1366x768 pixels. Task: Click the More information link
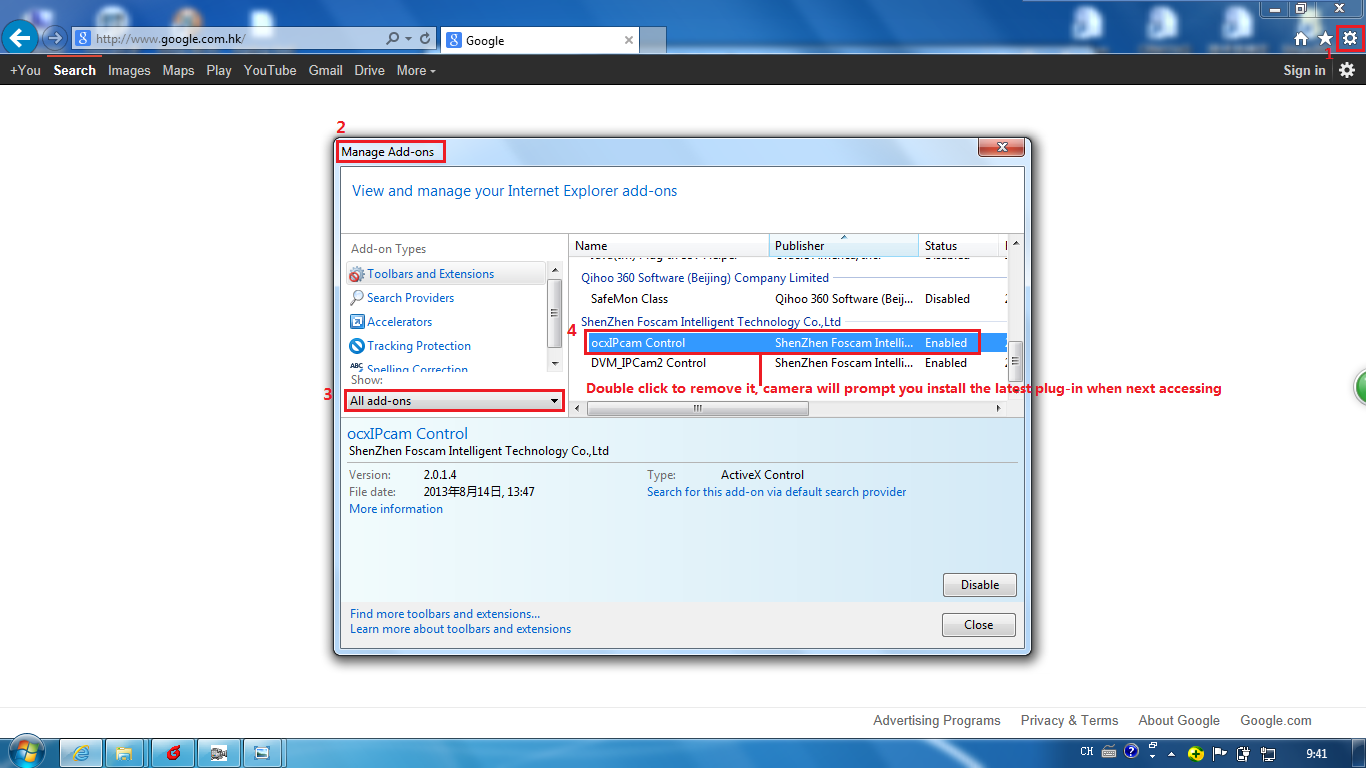[x=396, y=509]
